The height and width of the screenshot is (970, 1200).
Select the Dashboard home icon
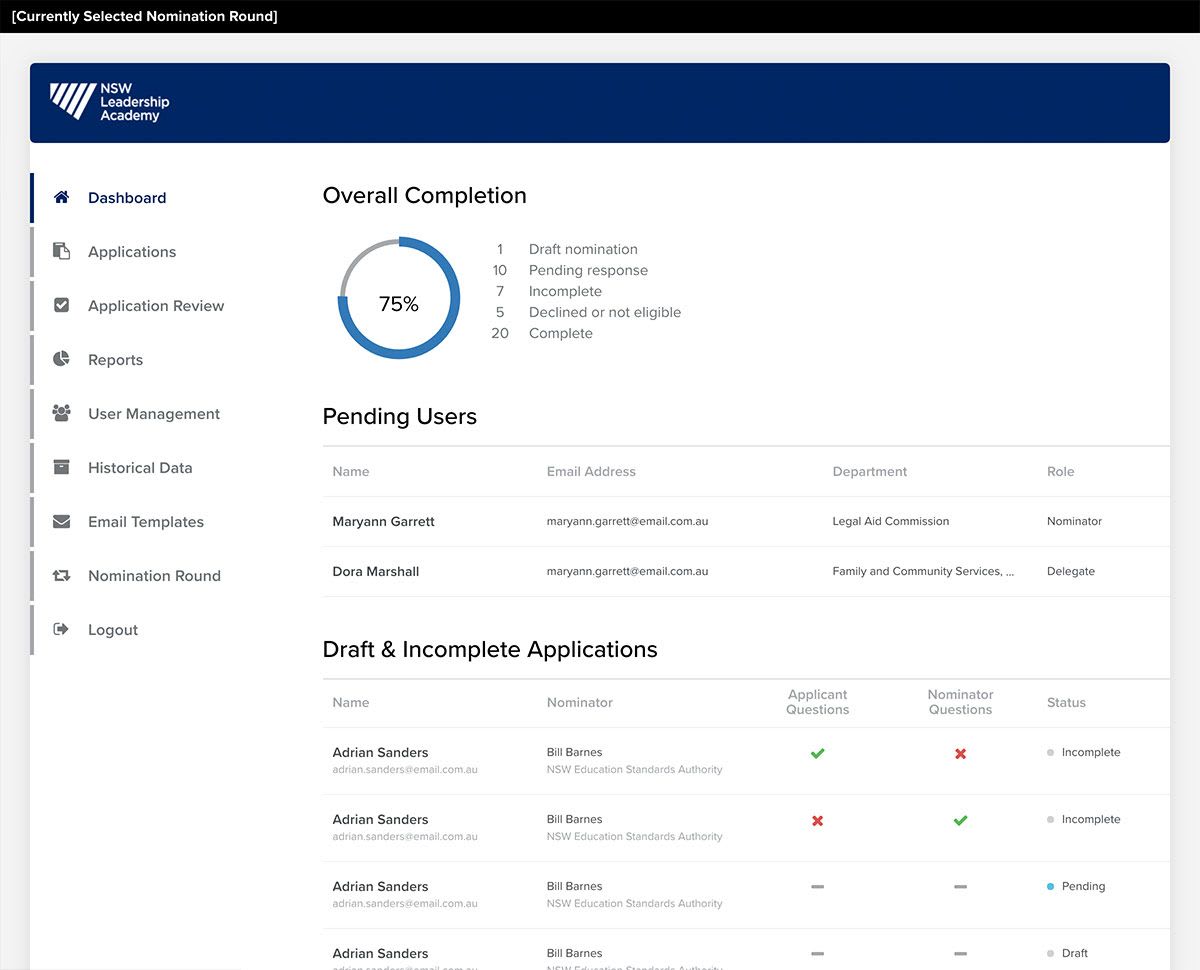click(60, 197)
